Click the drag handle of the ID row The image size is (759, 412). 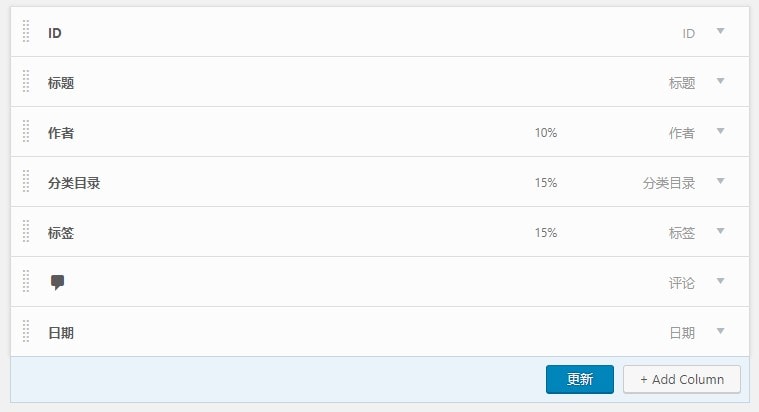(26, 32)
